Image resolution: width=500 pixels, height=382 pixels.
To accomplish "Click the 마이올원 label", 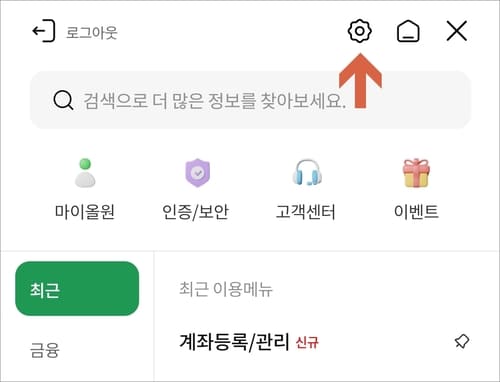I will [x=85, y=212].
